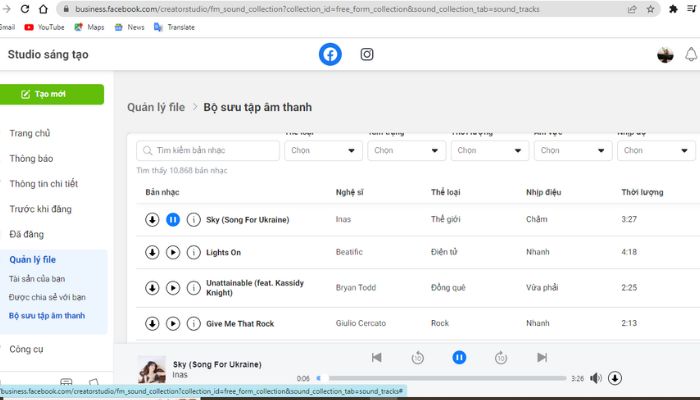Show info for Unattainable track
This screenshot has height=400, width=700.
pos(193,288)
